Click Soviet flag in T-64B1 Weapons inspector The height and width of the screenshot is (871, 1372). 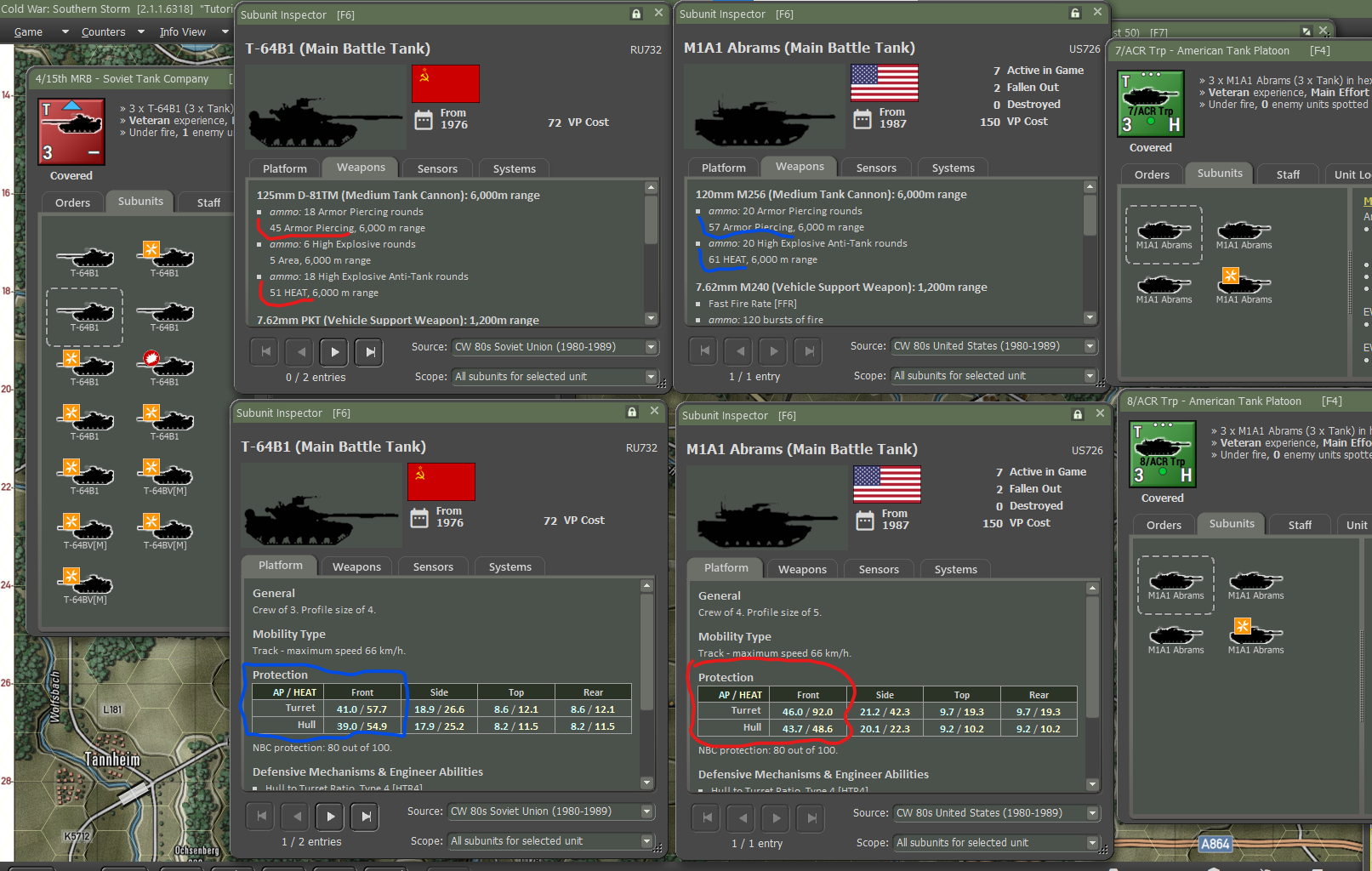[446, 83]
